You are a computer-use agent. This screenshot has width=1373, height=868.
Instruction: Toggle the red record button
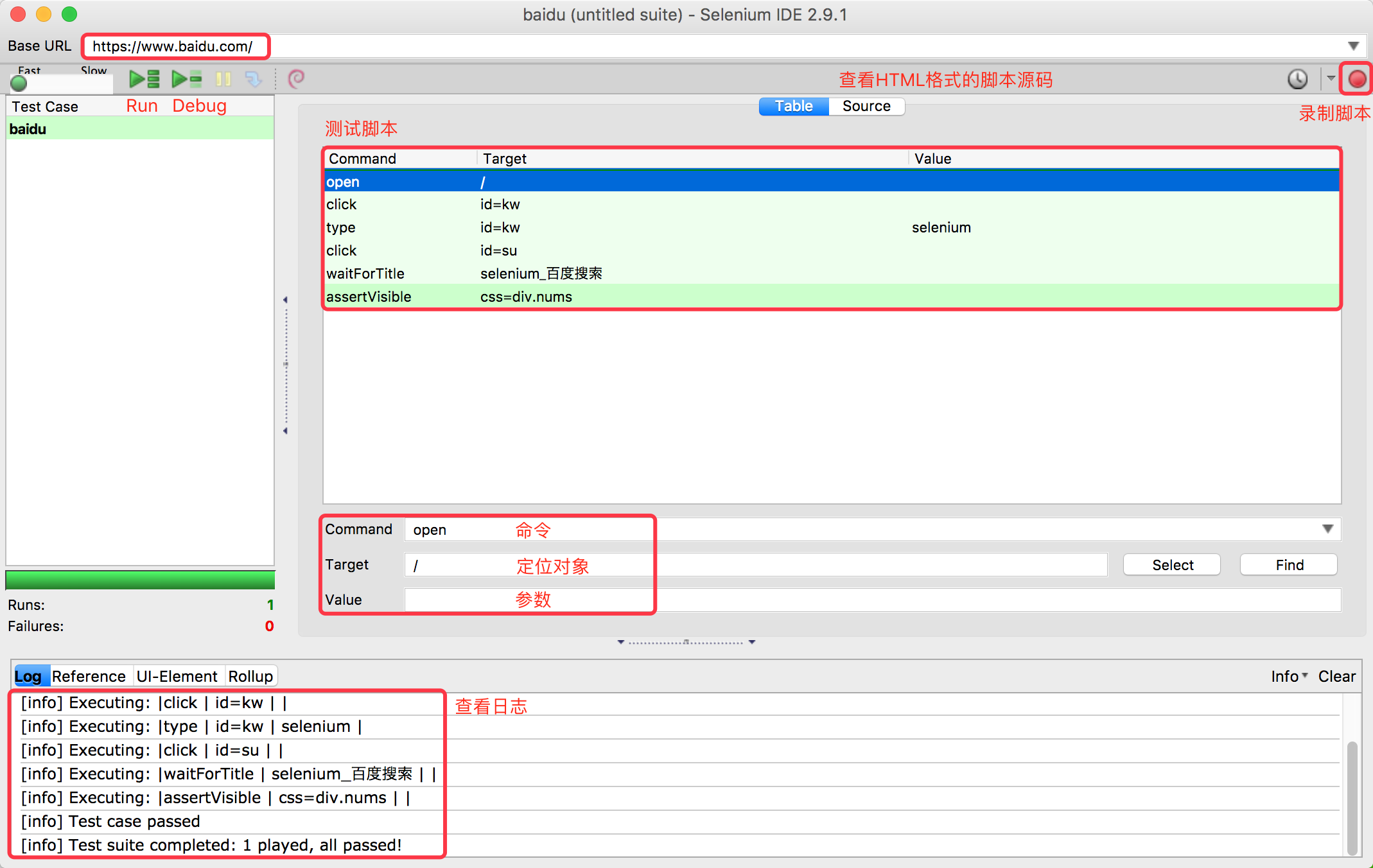[x=1357, y=79]
